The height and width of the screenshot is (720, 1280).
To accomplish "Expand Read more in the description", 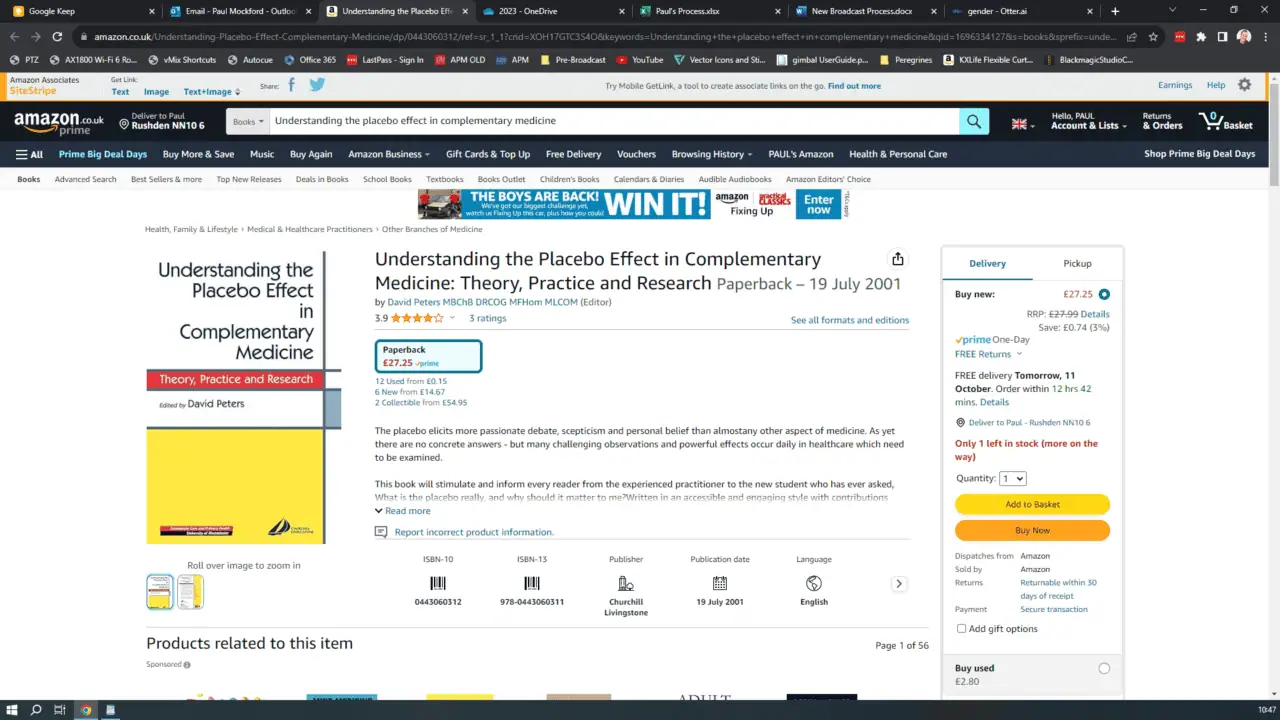I will click(403, 511).
